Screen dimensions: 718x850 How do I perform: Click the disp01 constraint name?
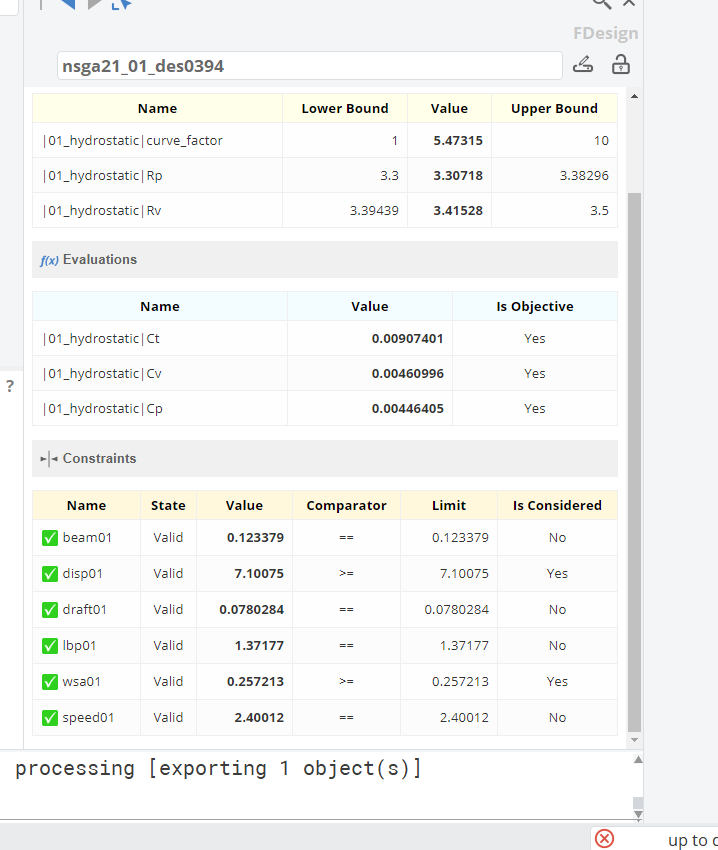click(82, 574)
